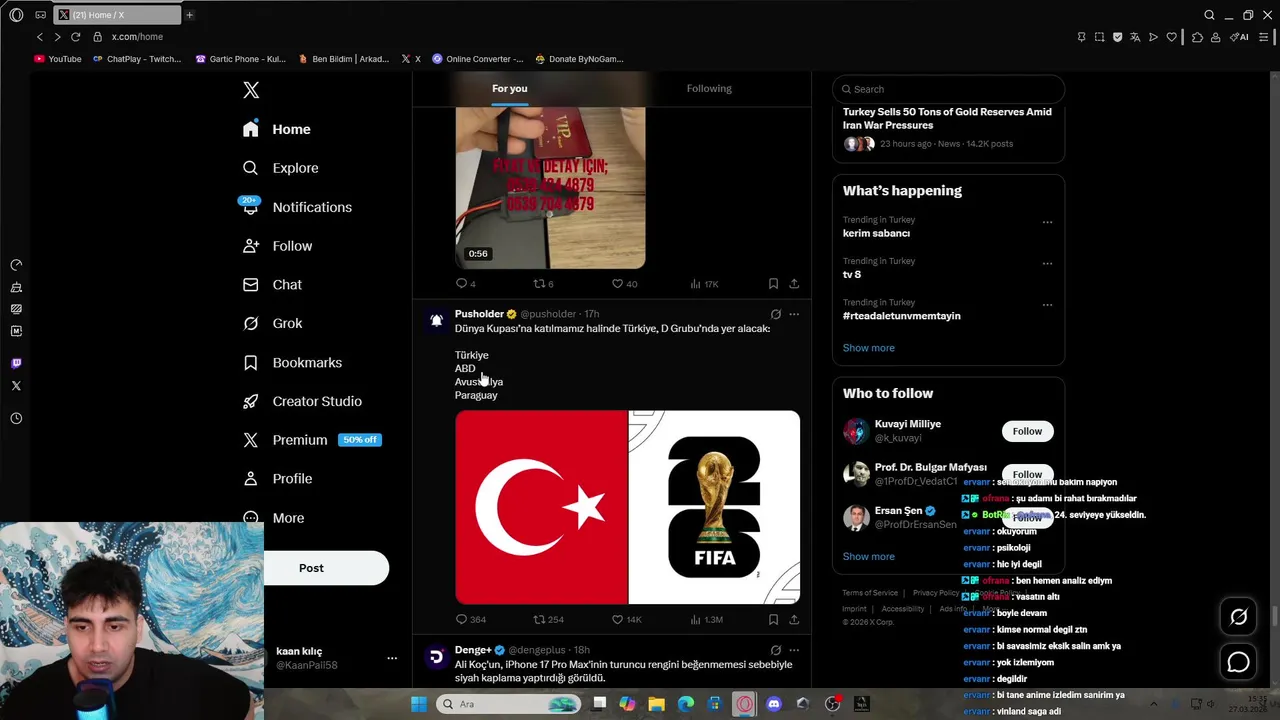1280x720 pixels.
Task: Expand the More menu
Action: point(275,518)
